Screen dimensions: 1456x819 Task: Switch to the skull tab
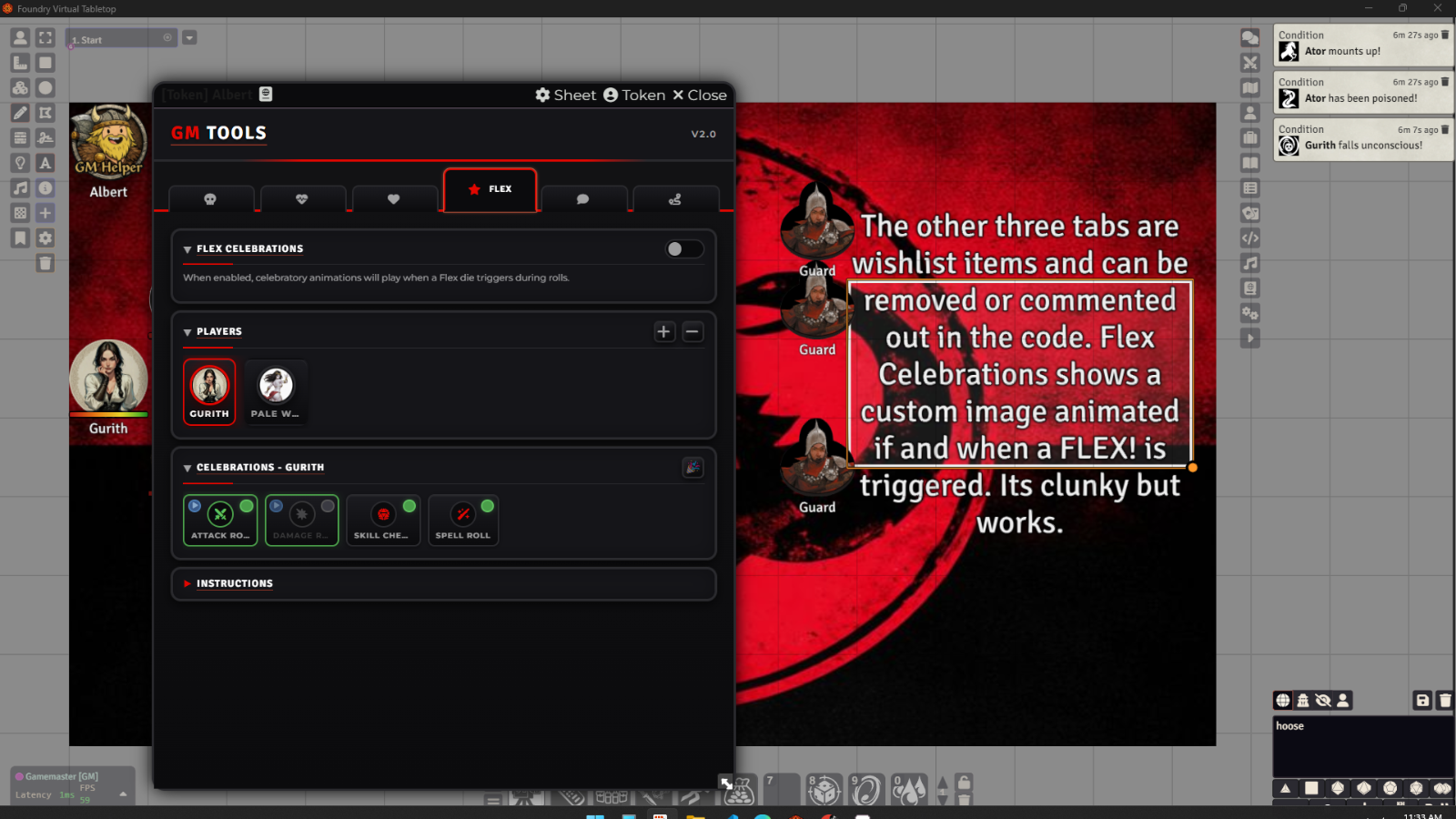(x=210, y=199)
